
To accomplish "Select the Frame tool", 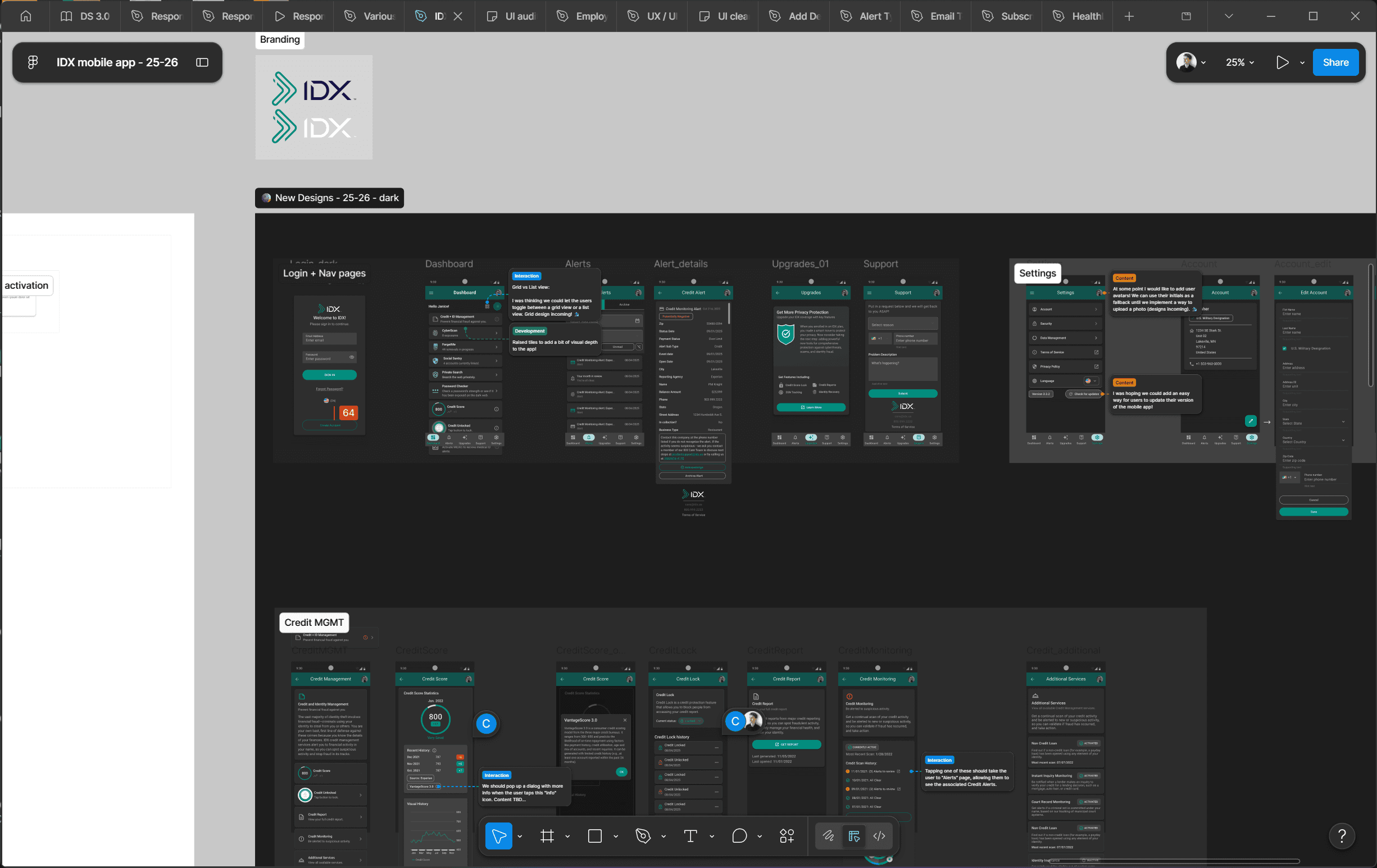I will coord(547,836).
